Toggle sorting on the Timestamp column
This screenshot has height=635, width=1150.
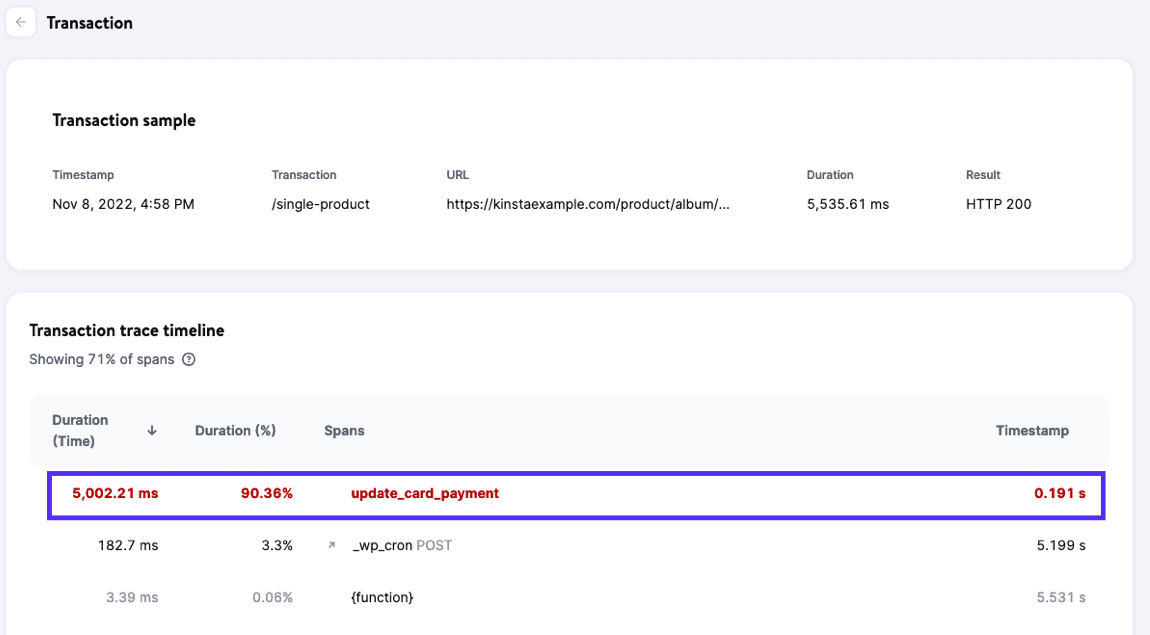(x=1033, y=430)
